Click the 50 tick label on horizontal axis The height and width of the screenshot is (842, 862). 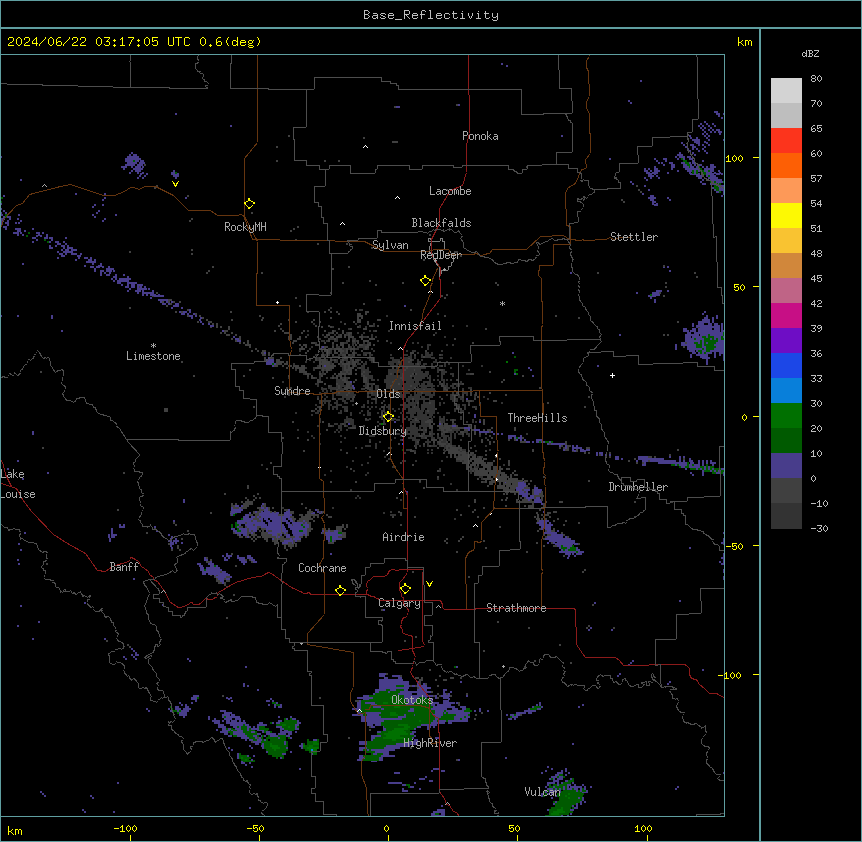click(x=514, y=828)
